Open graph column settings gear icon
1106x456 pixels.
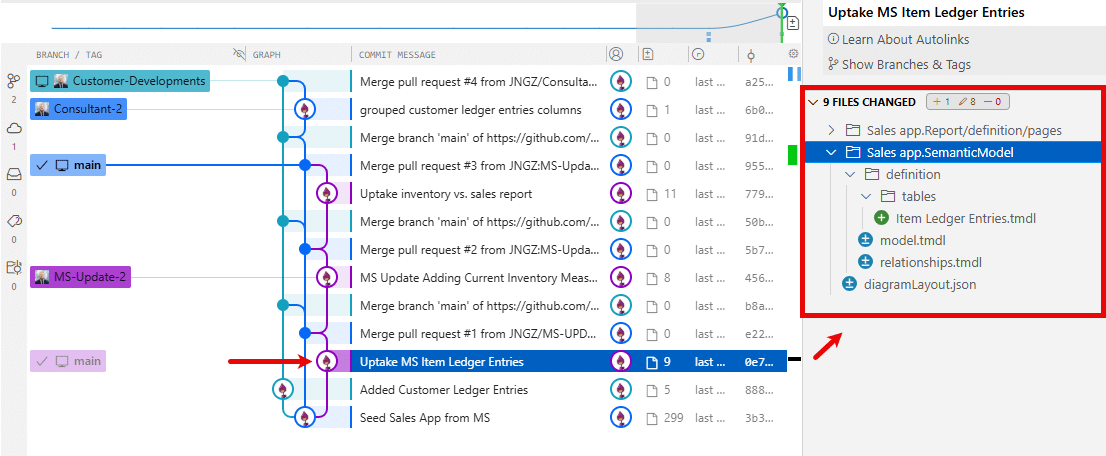794,54
